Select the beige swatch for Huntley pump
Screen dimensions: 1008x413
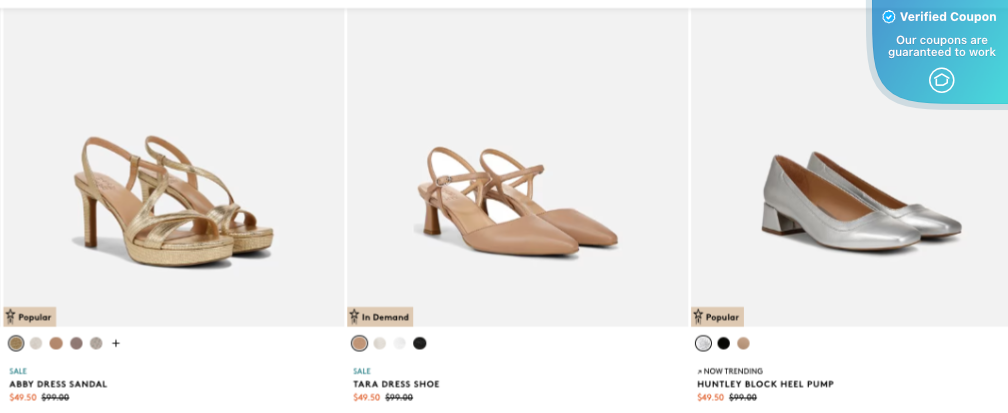743,343
